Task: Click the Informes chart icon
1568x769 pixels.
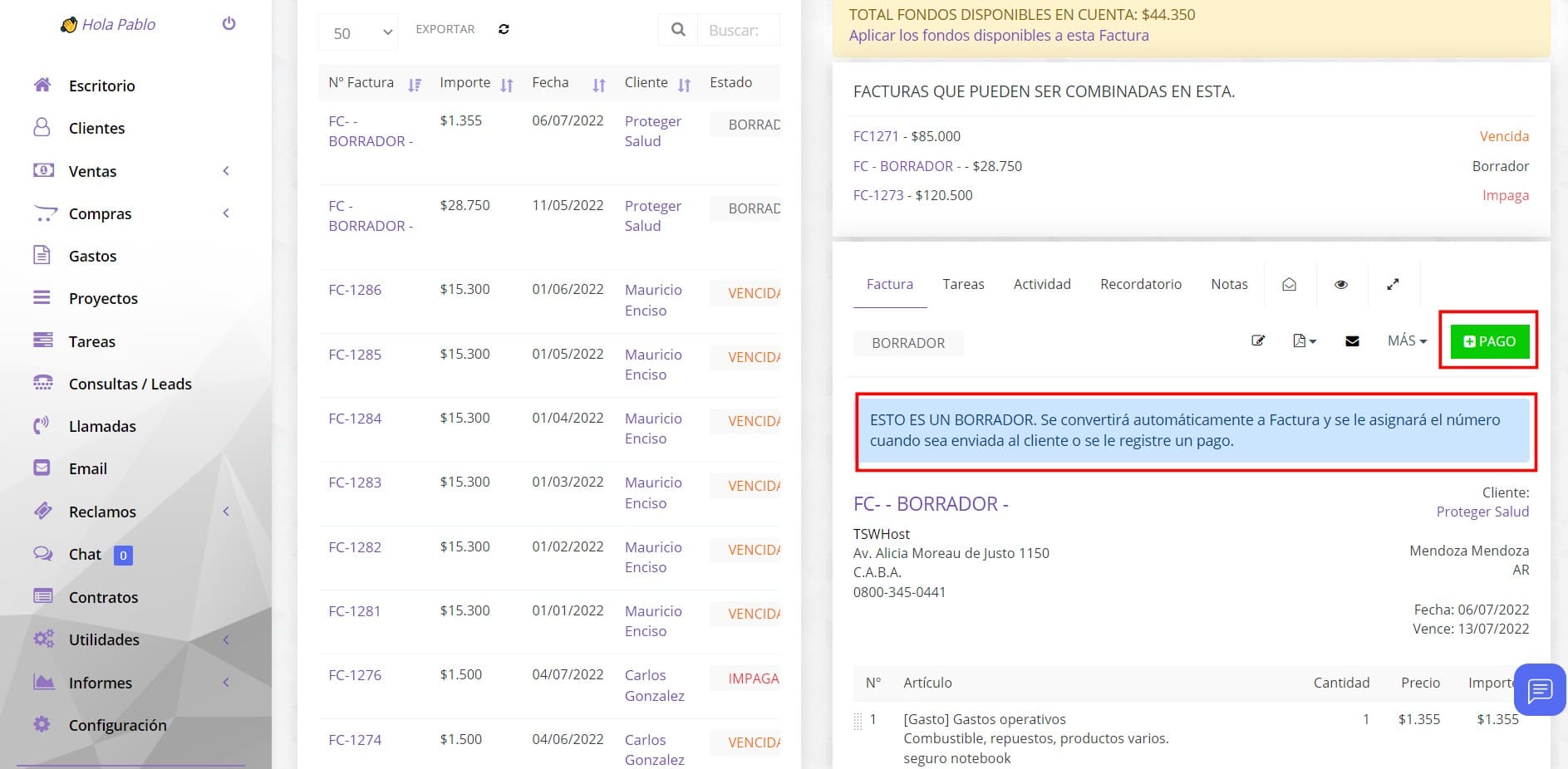Action: 43,682
